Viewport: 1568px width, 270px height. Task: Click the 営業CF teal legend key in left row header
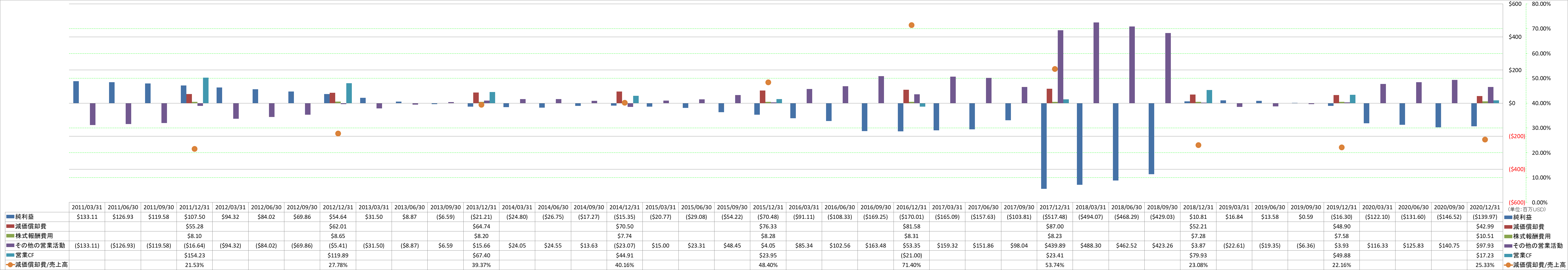(10, 255)
